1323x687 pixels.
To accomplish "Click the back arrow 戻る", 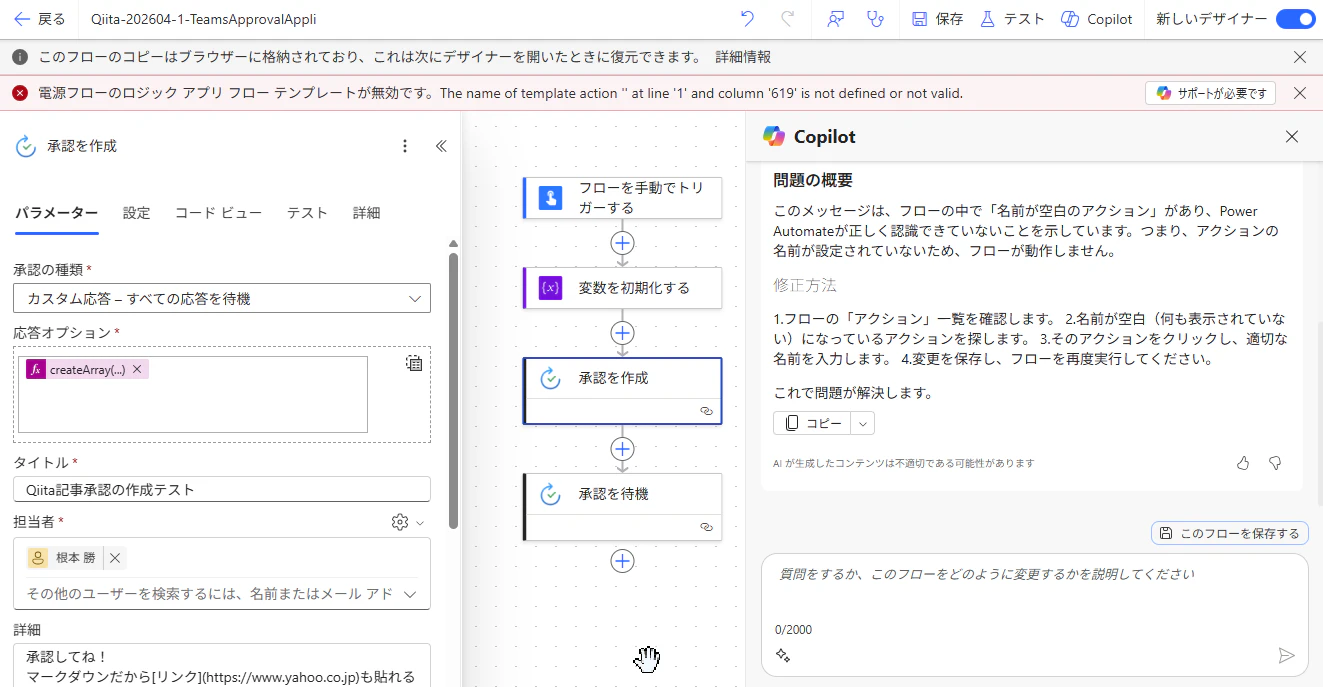I will (x=39, y=19).
